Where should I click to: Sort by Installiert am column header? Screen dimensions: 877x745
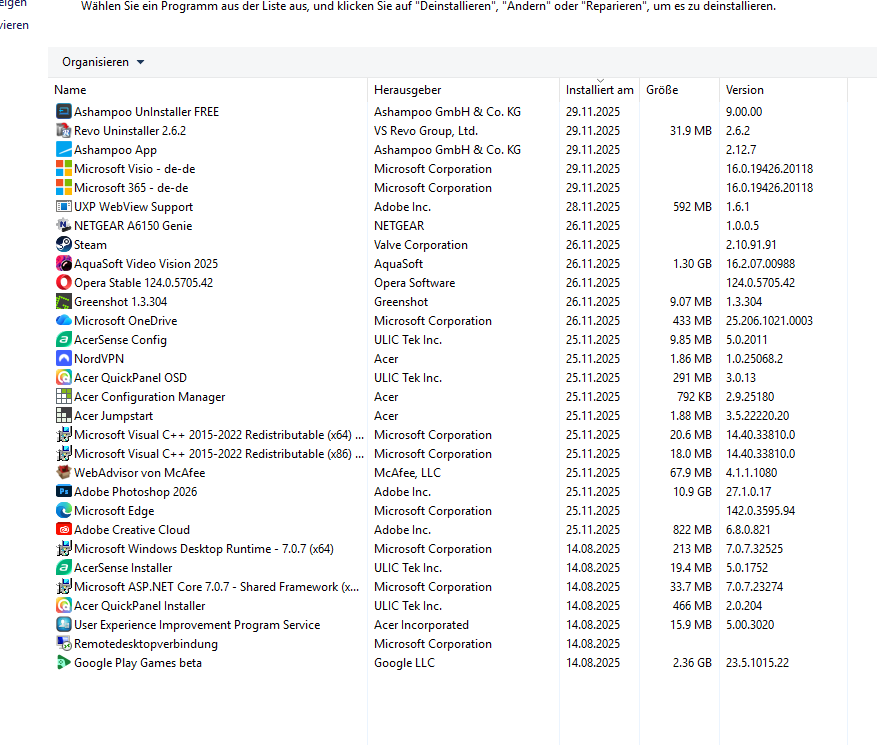tap(600, 89)
